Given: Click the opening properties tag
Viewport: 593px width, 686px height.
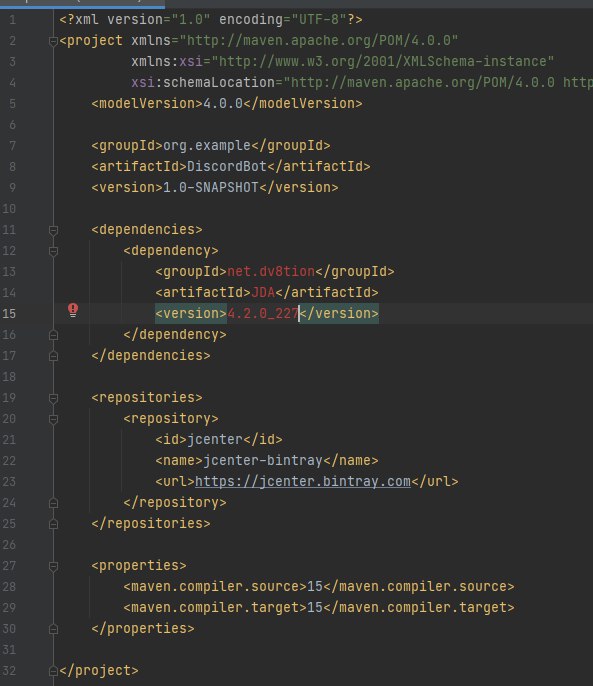Looking at the screenshot, I should point(139,566).
